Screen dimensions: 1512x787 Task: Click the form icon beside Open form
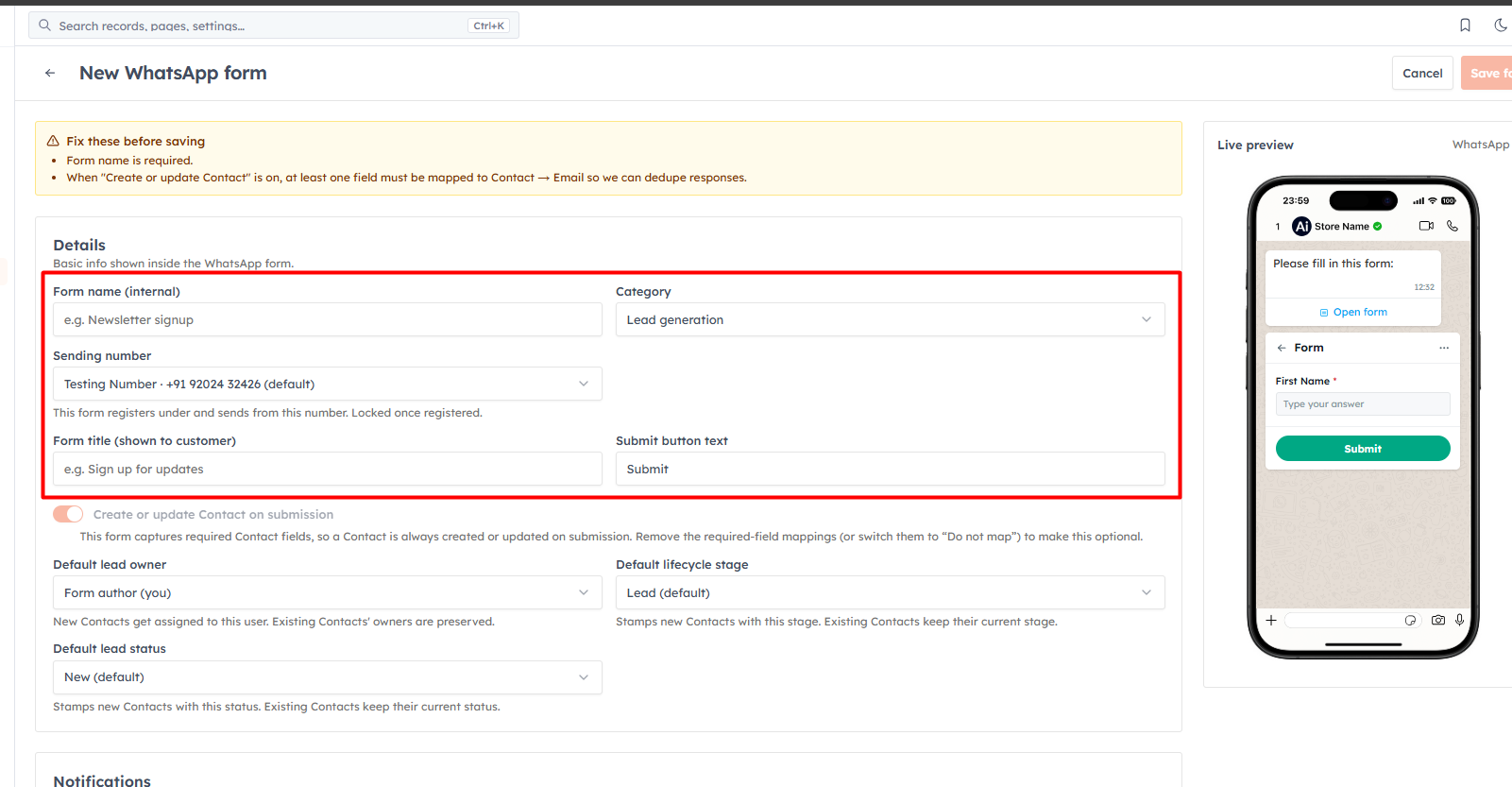click(1324, 313)
